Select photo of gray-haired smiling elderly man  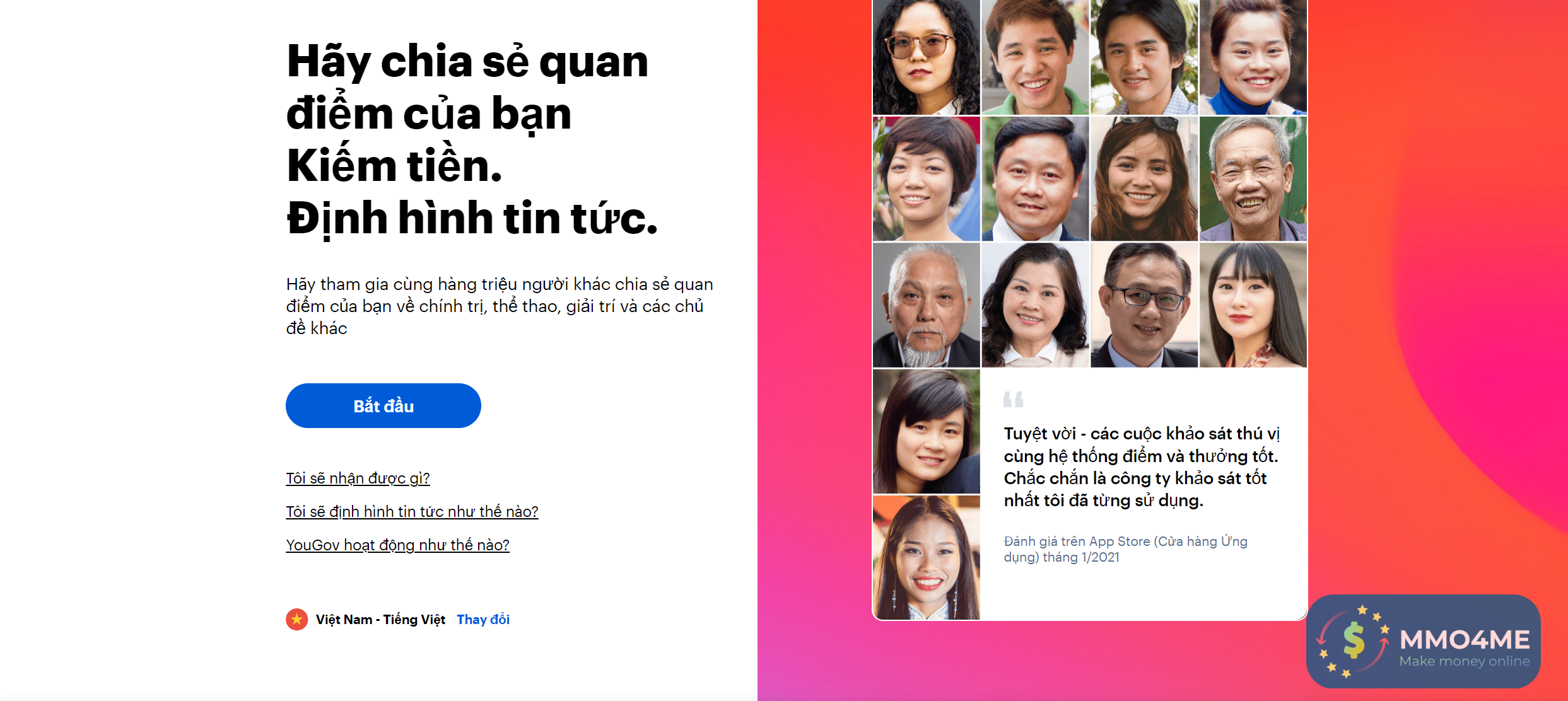pos(1253,179)
